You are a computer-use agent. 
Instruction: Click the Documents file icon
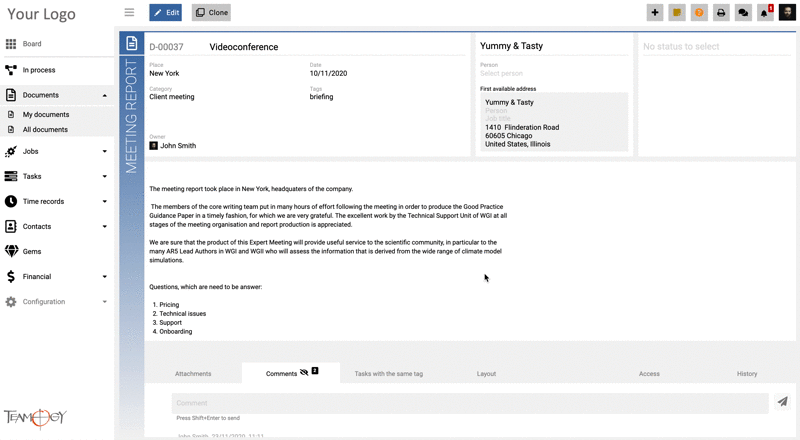[x=11, y=95]
